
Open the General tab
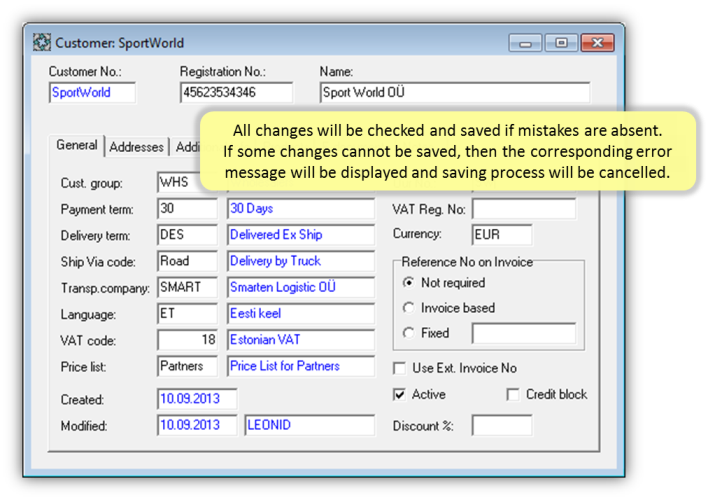click(x=77, y=145)
